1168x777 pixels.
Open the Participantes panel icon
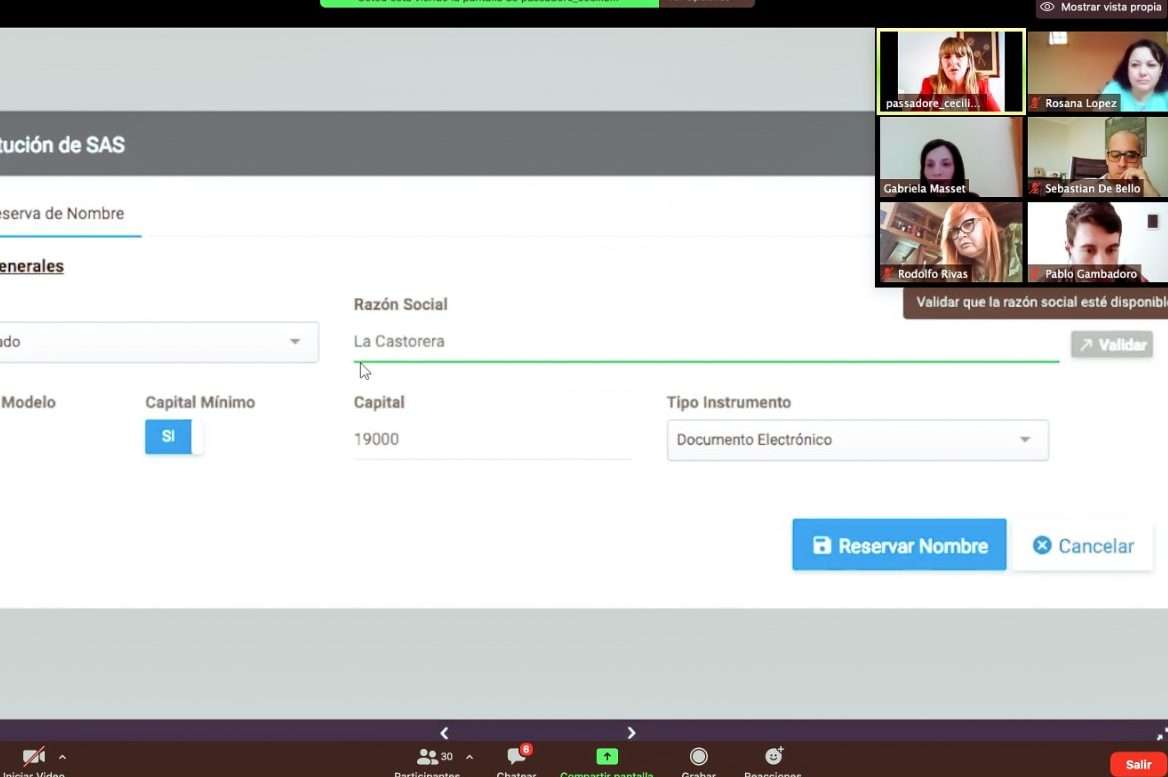point(428,757)
